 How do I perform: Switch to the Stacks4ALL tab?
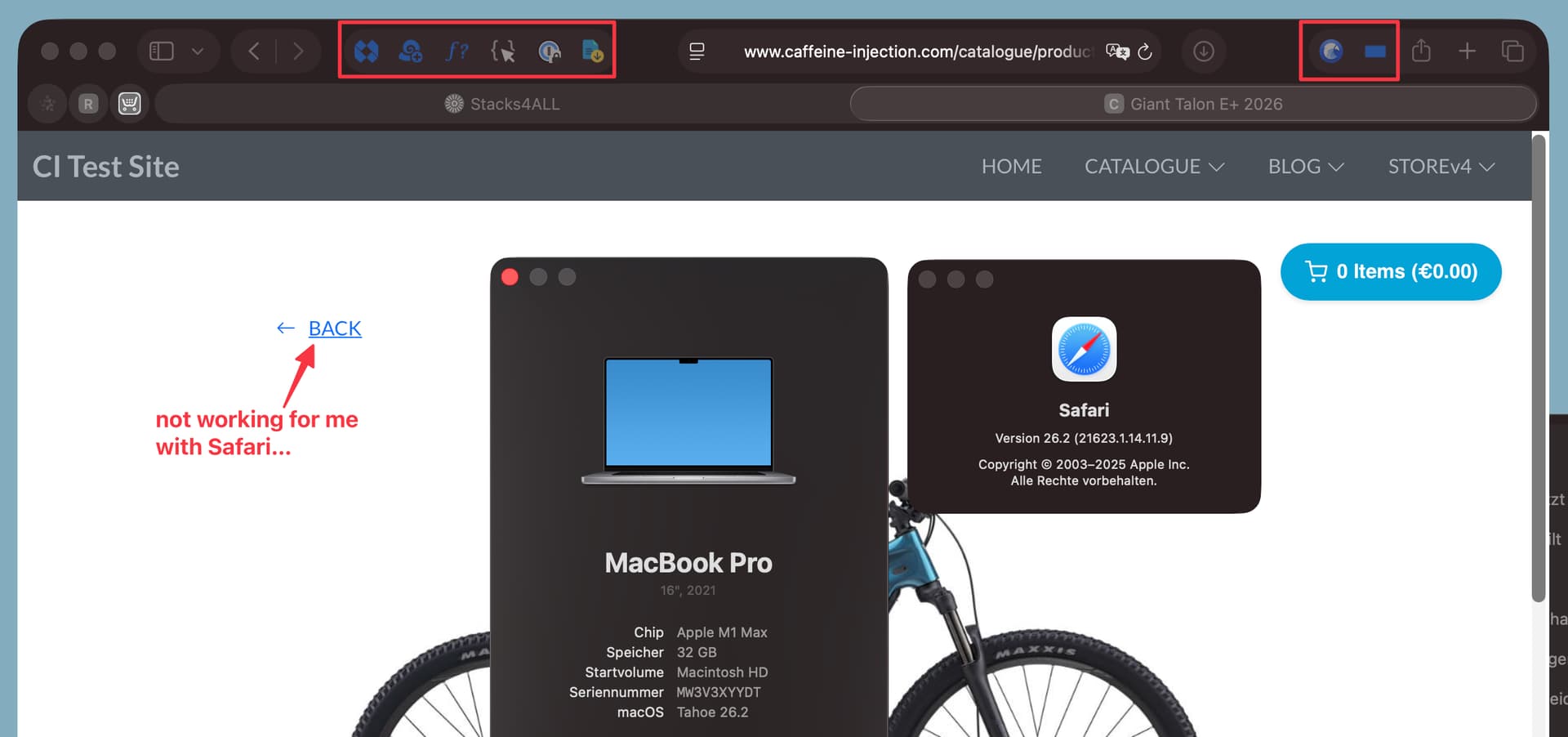pyautogui.click(x=502, y=104)
